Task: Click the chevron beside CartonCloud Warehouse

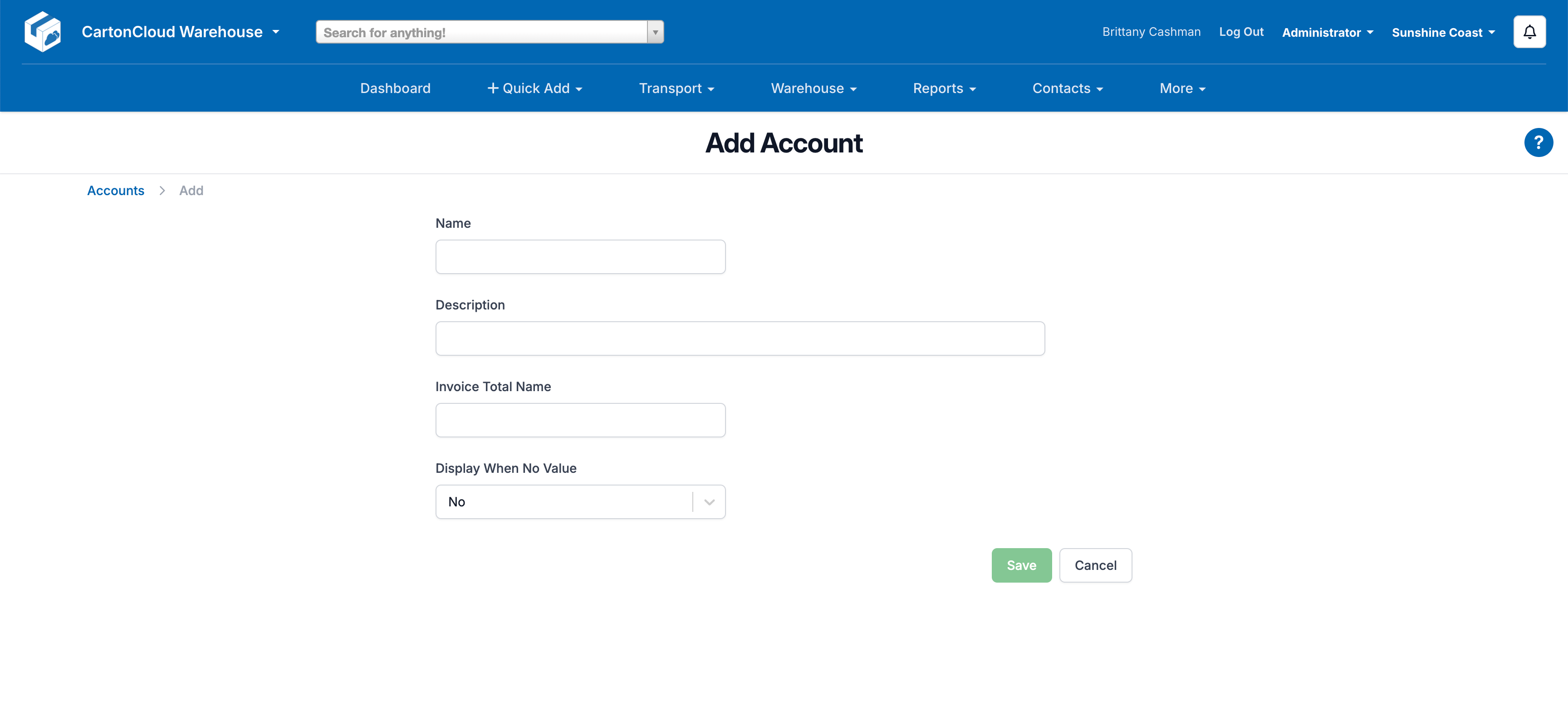Action: coord(276,32)
